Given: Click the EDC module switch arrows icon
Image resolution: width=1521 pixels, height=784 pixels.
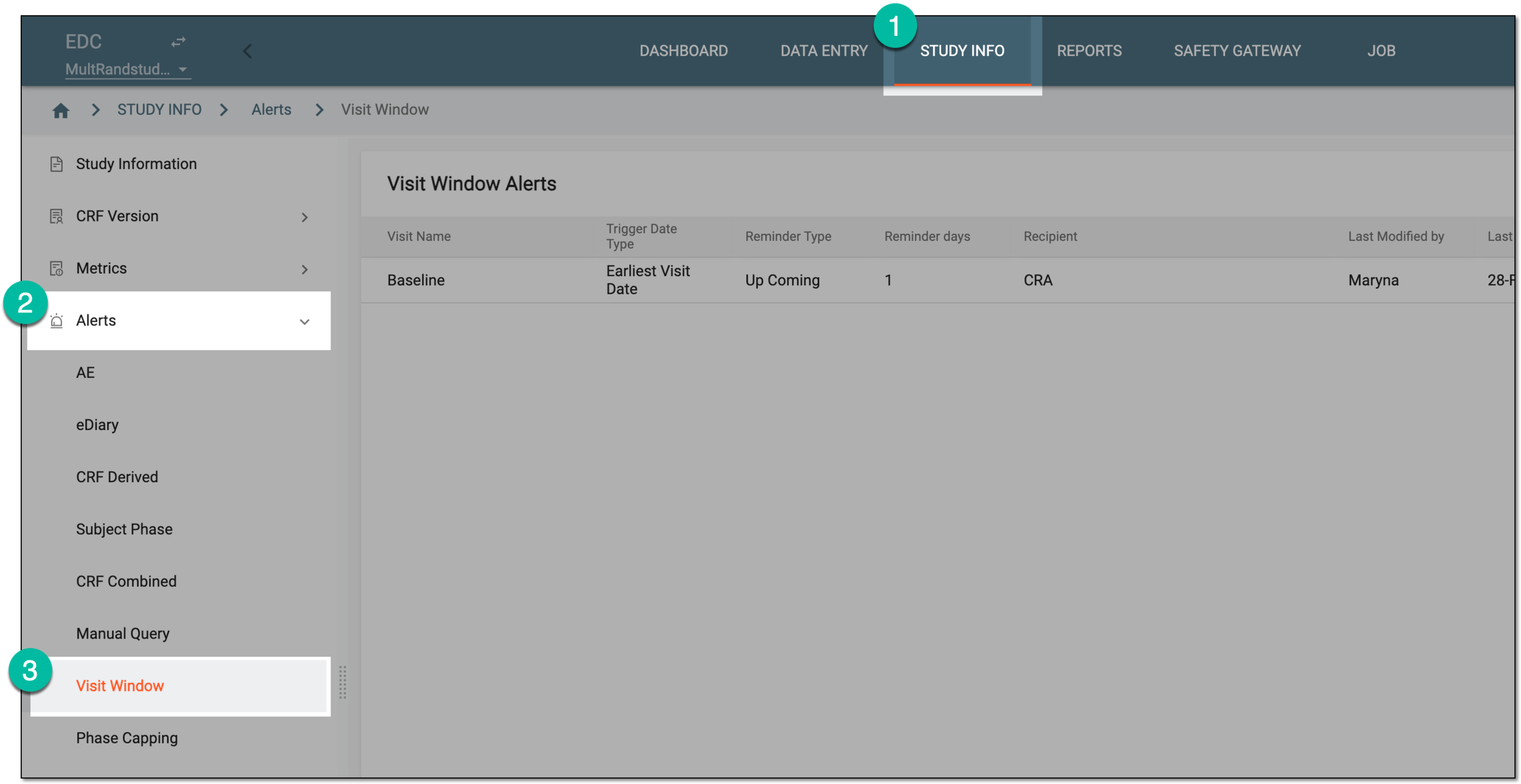Looking at the screenshot, I should coord(178,42).
